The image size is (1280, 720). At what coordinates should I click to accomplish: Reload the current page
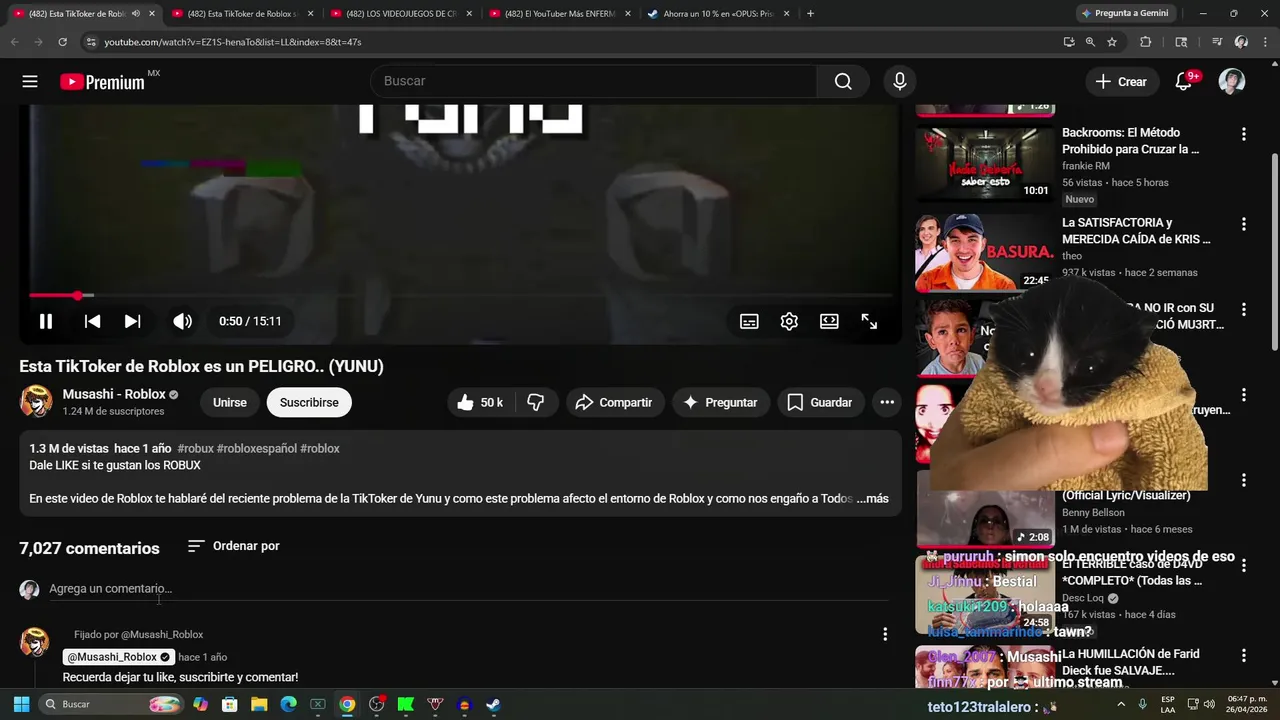click(x=62, y=42)
